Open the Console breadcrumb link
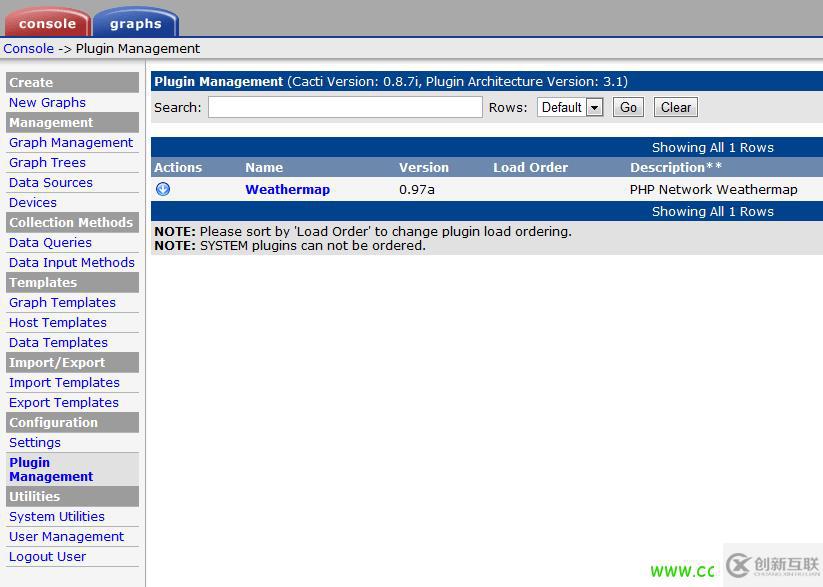Image resolution: width=823 pixels, height=587 pixels. pos(28,49)
